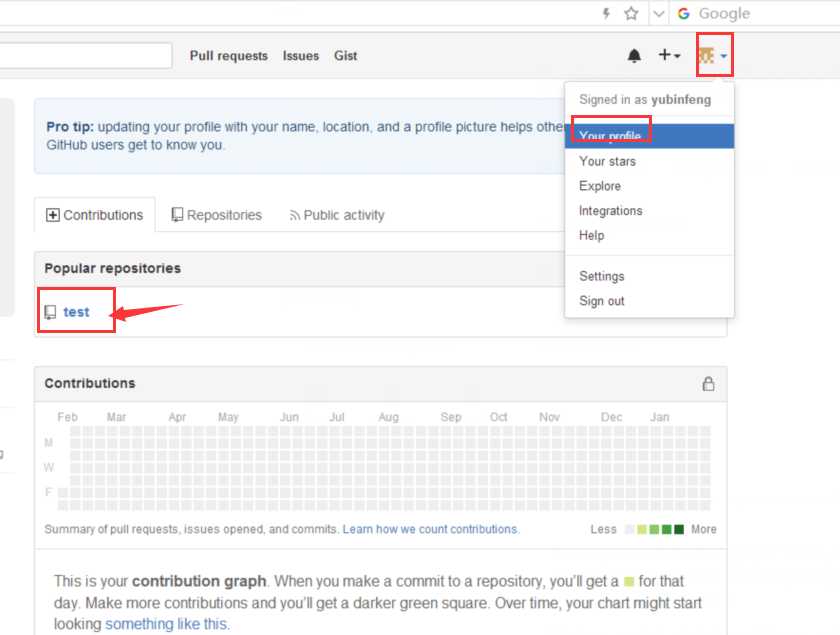Click the Signed in as yubinfeng text
The image size is (840, 635).
click(645, 100)
